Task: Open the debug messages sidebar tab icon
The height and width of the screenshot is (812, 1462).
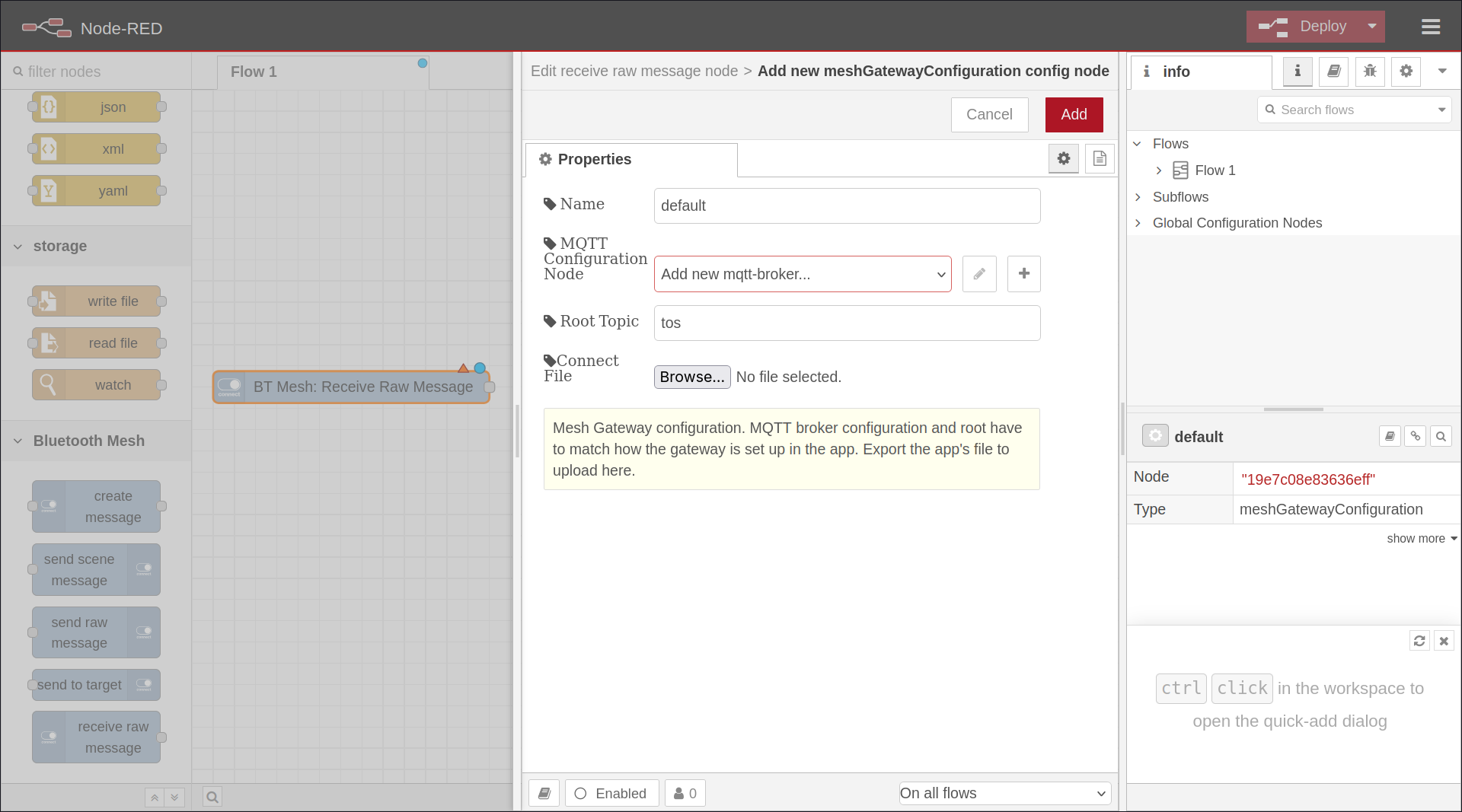Action: pyautogui.click(x=1370, y=72)
